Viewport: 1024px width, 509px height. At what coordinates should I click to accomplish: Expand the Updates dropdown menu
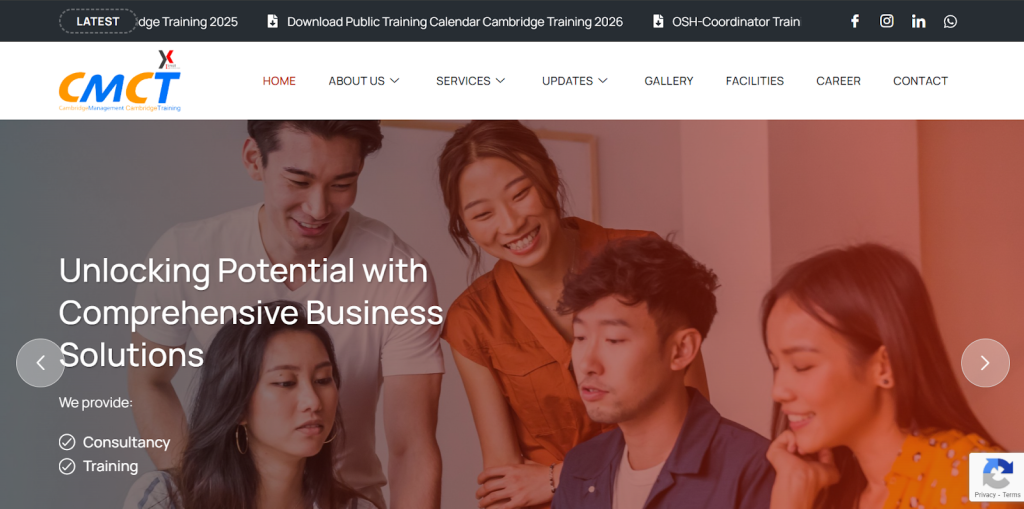click(x=575, y=81)
